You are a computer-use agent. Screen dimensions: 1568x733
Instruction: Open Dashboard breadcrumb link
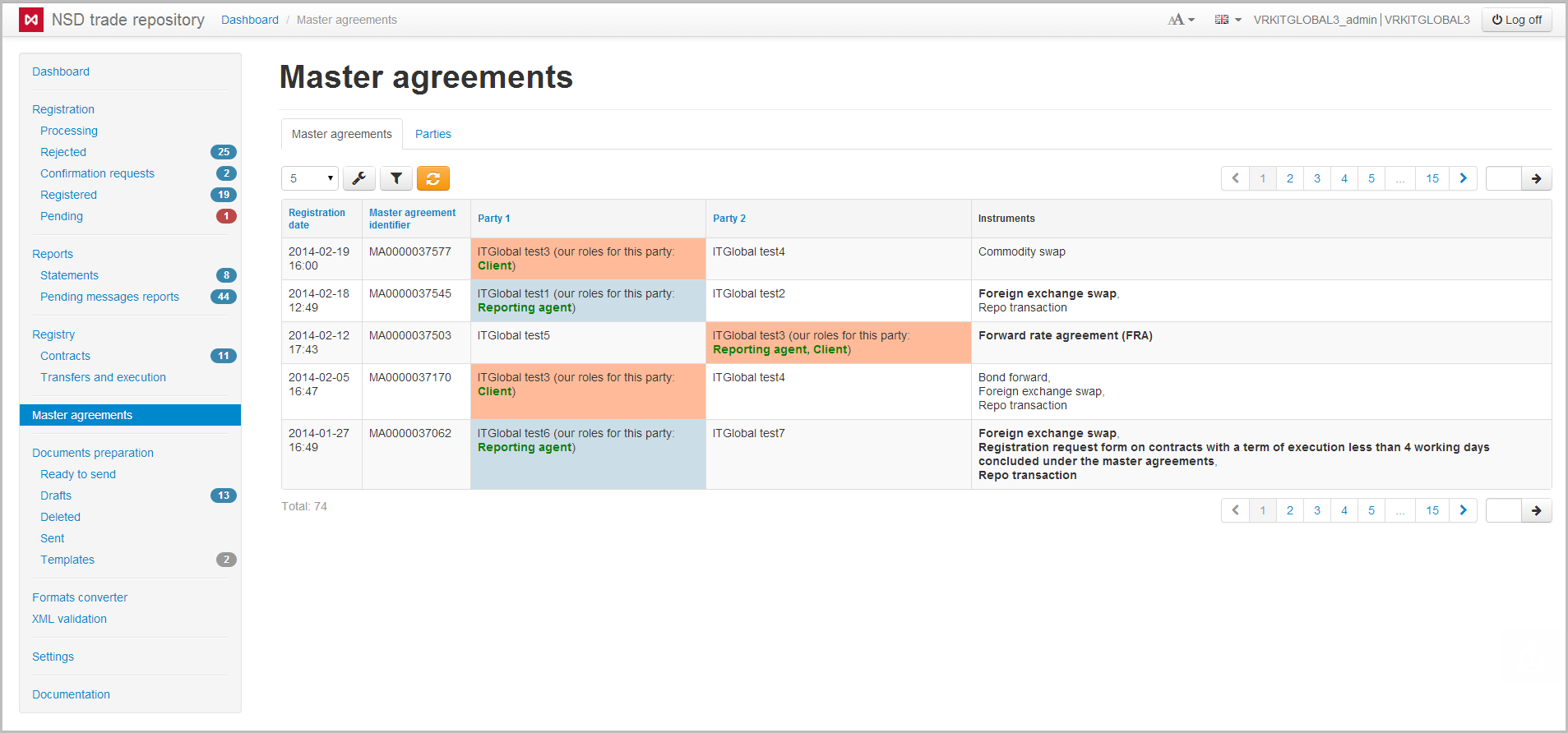[x=250, y=20]
